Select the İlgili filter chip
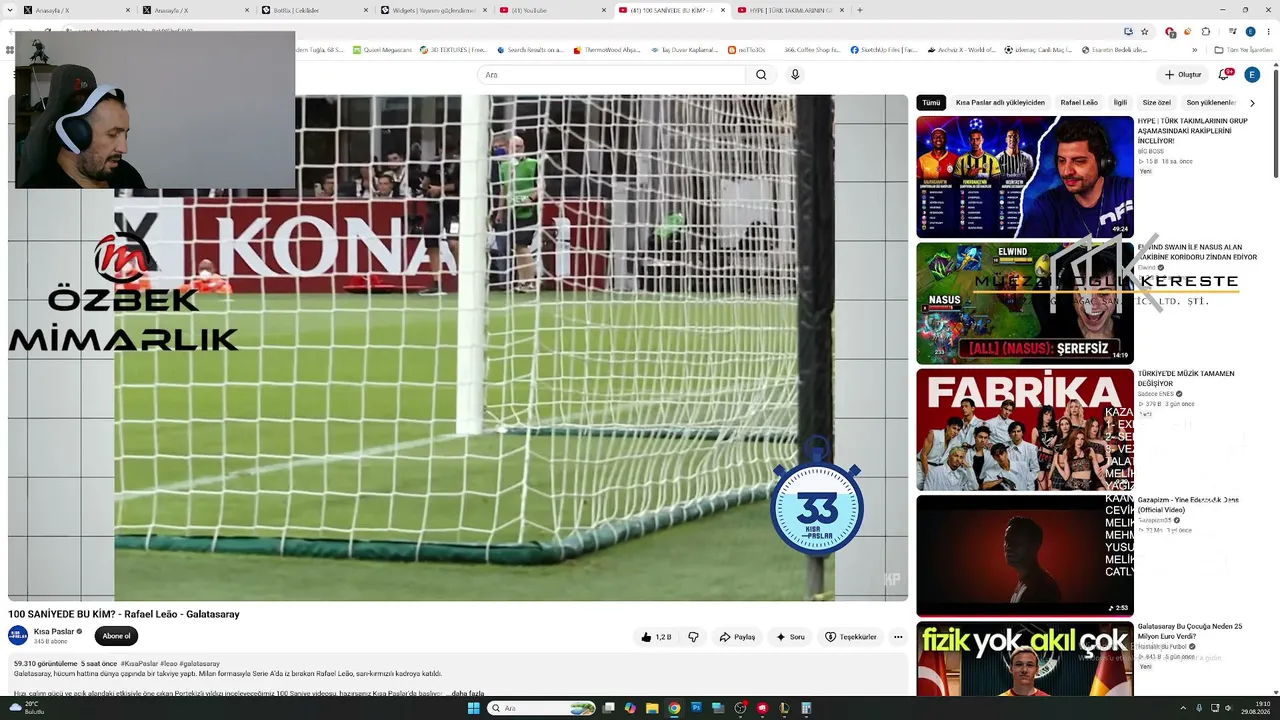1280x720 pixels. click(x=1120, y=102)
